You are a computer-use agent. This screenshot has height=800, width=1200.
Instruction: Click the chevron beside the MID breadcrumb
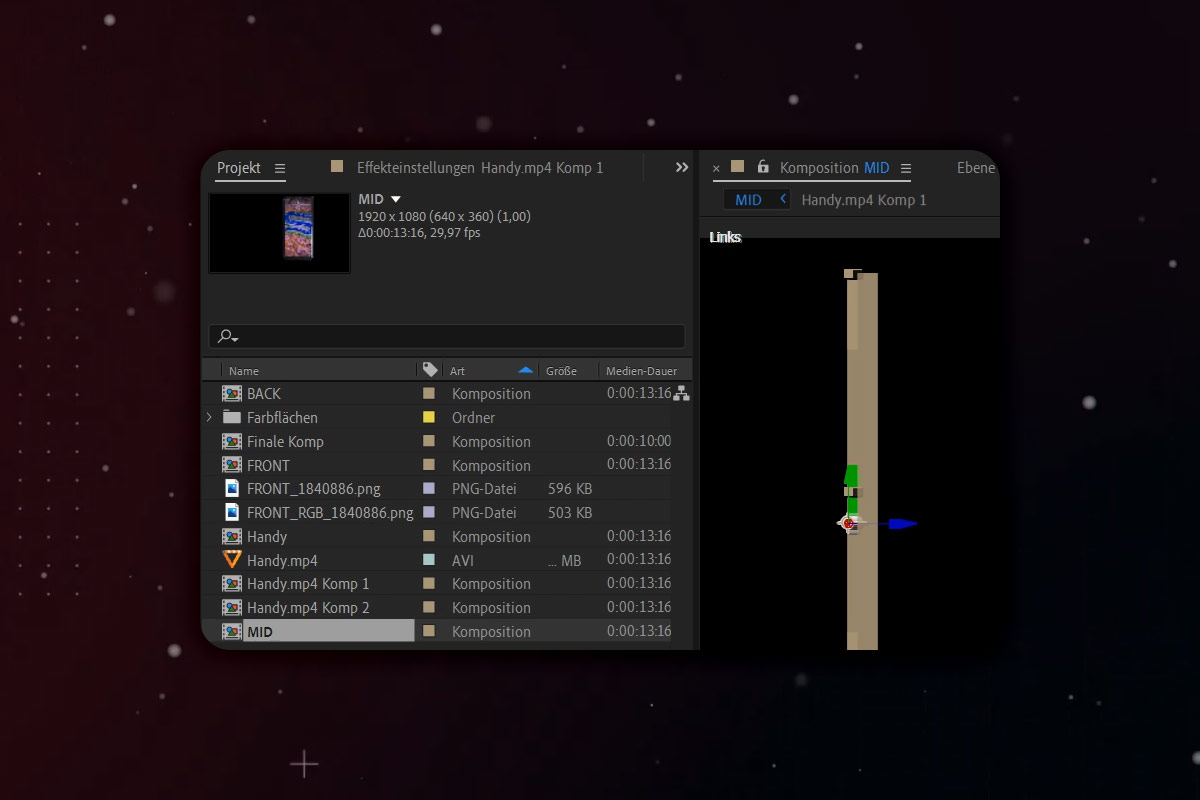click(x=783, y=200)
